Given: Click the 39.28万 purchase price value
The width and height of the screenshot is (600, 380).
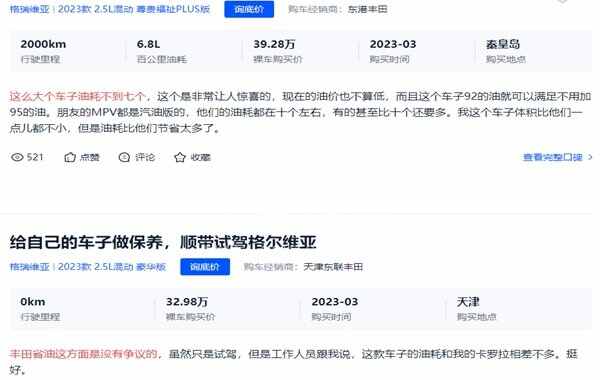Looking at the screenshot, I should (274, 44).
